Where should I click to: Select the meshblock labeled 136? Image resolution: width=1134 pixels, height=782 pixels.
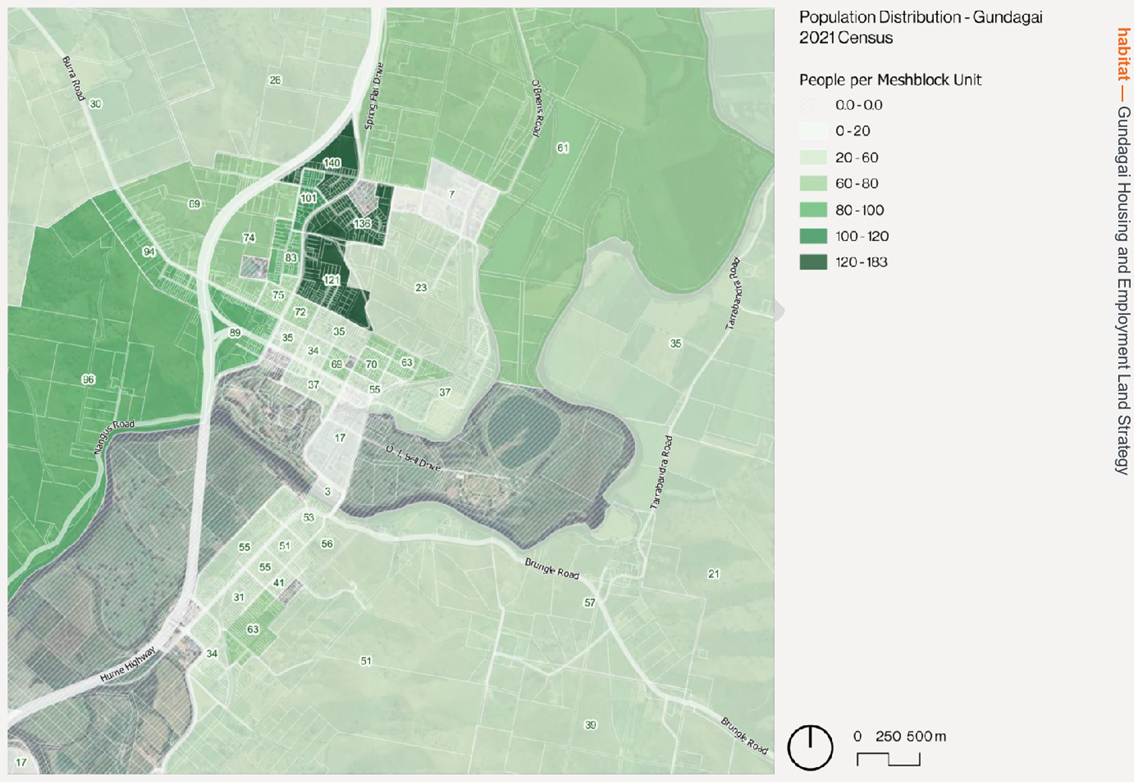coord(362,224)
